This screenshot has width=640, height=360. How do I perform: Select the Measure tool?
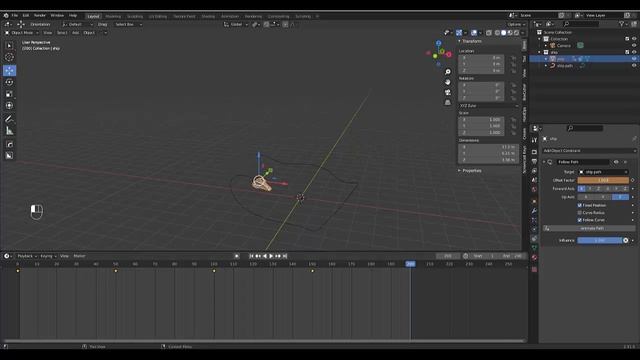[9, 131]
